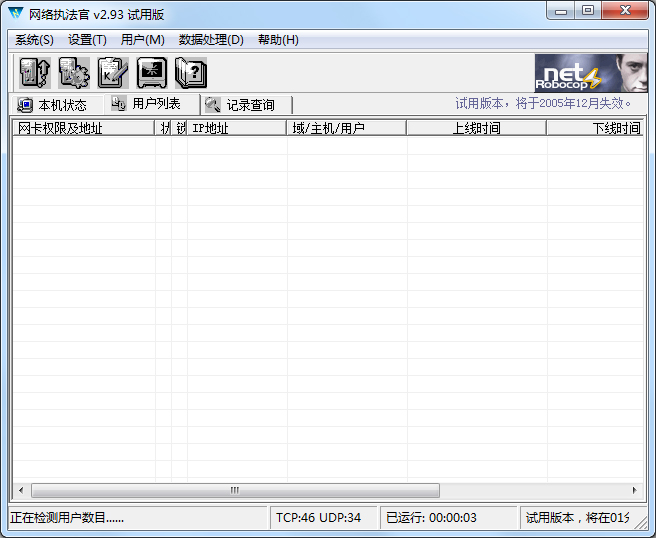This screenshot has width=656, height=538.
Task: Sort by the IP地址 column header
Action: pos(237,128)
